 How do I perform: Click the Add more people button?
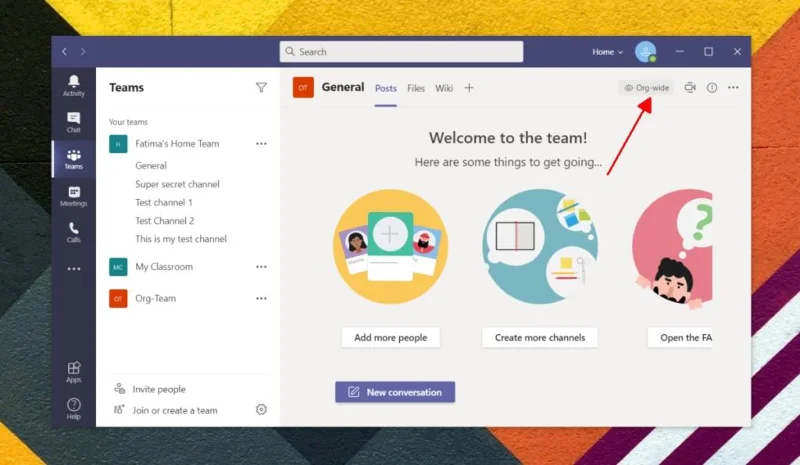tap(390, 337)
